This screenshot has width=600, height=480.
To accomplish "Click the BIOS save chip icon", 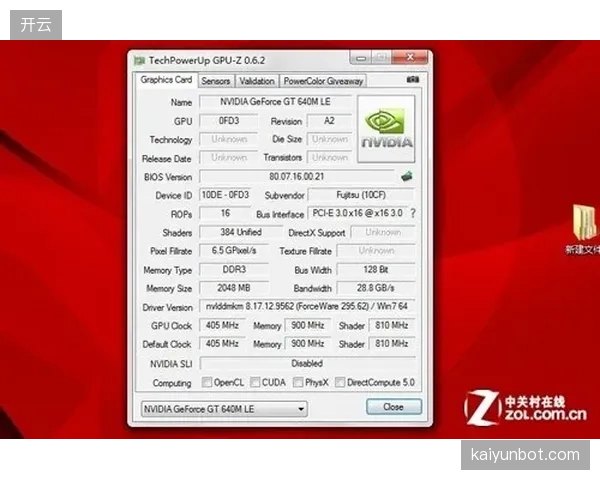I will [x=406, y=176].
